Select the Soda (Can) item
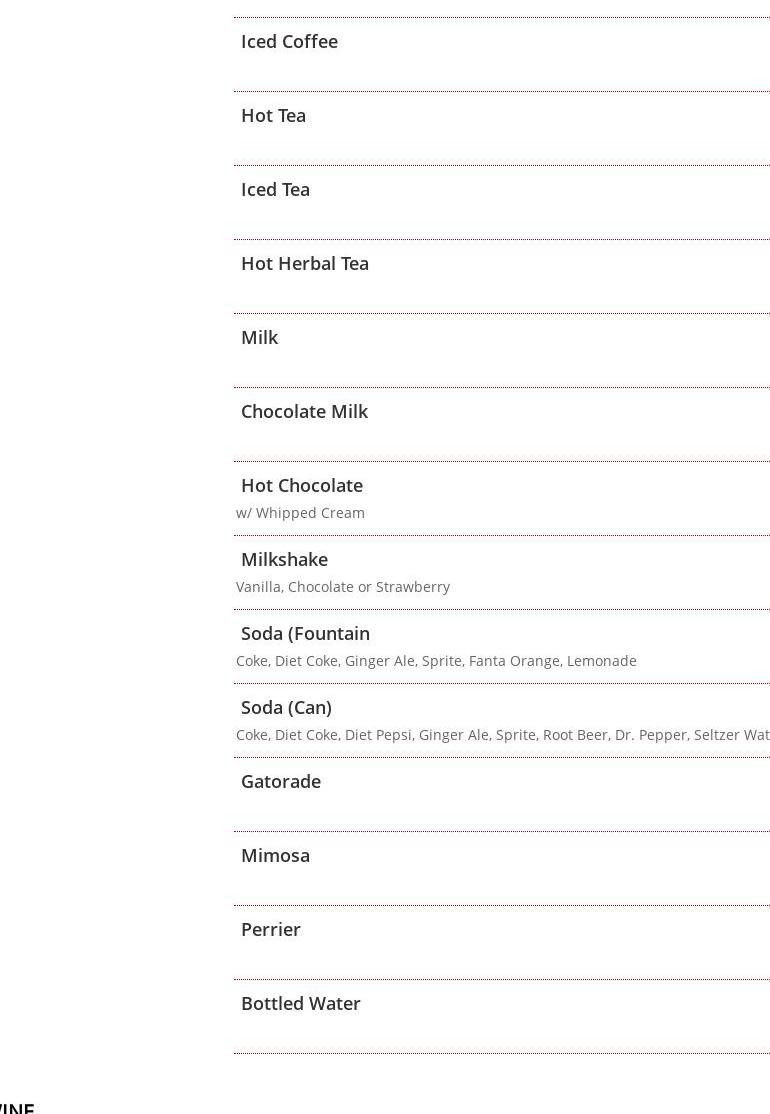 [286, 708]
